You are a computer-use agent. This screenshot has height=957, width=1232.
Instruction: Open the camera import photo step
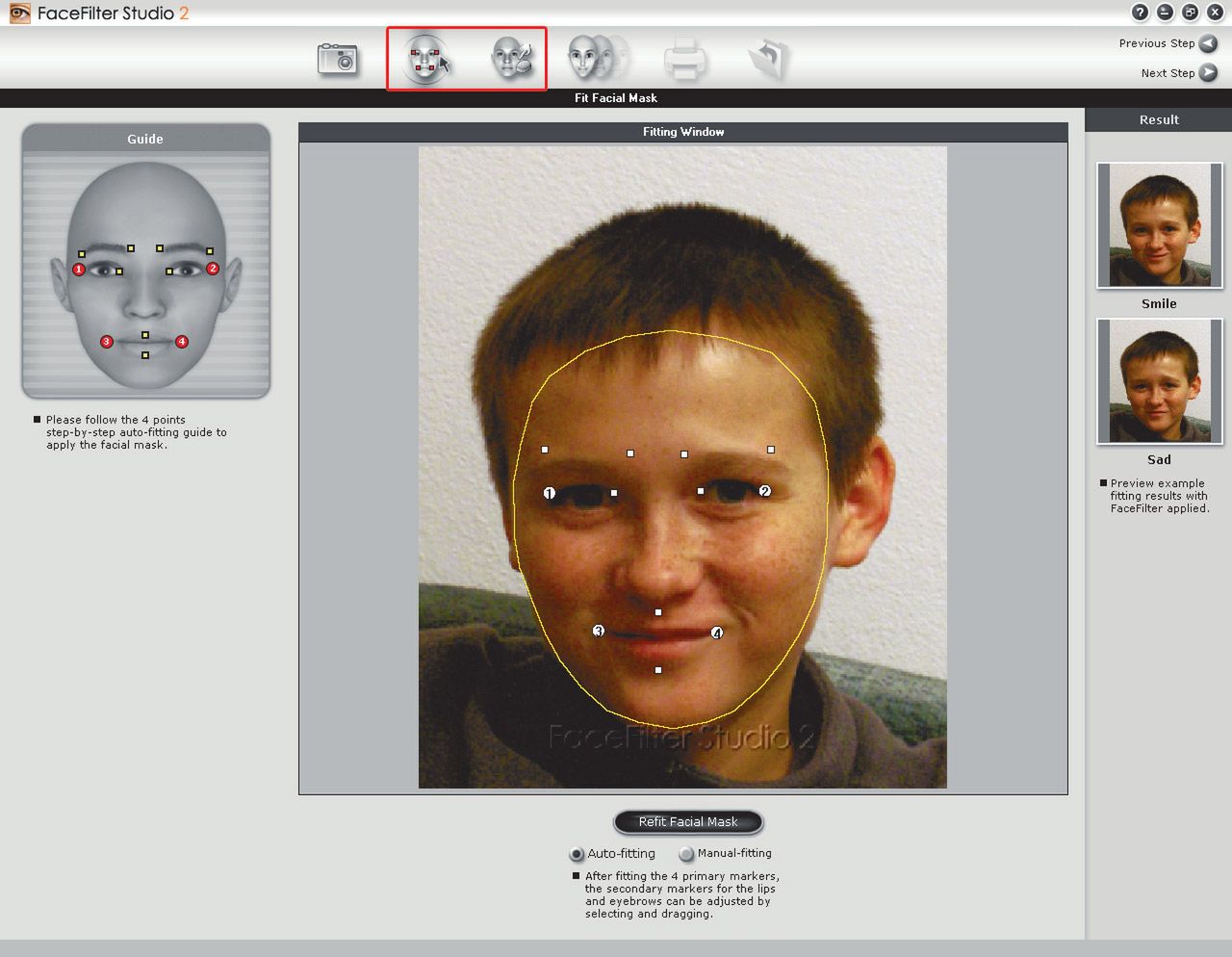338,59
